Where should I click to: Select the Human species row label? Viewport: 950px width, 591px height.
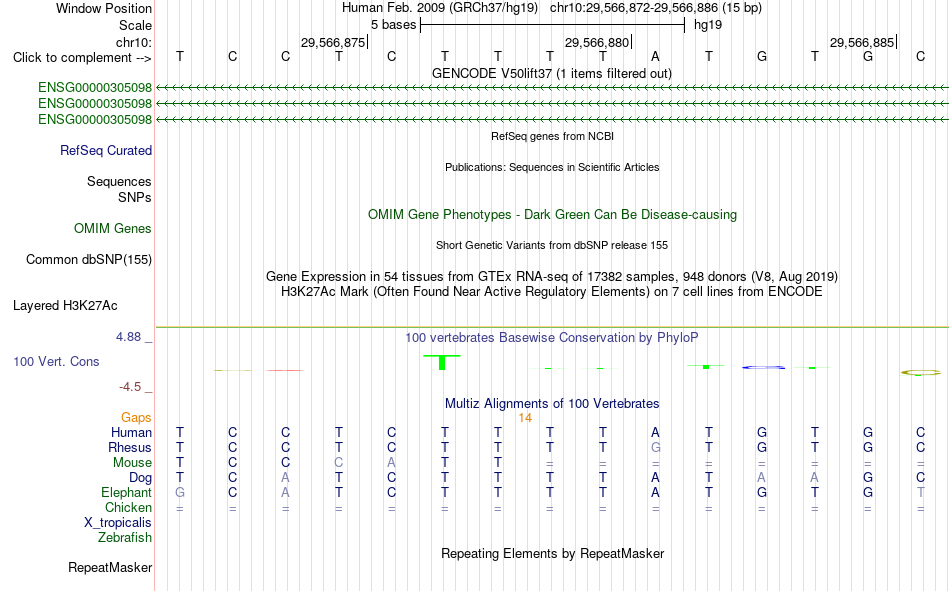pos(131,432)
